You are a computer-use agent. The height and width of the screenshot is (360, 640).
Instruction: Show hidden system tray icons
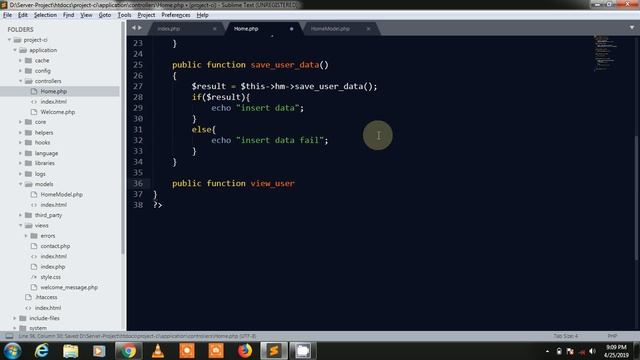click(x=547, y=351)
